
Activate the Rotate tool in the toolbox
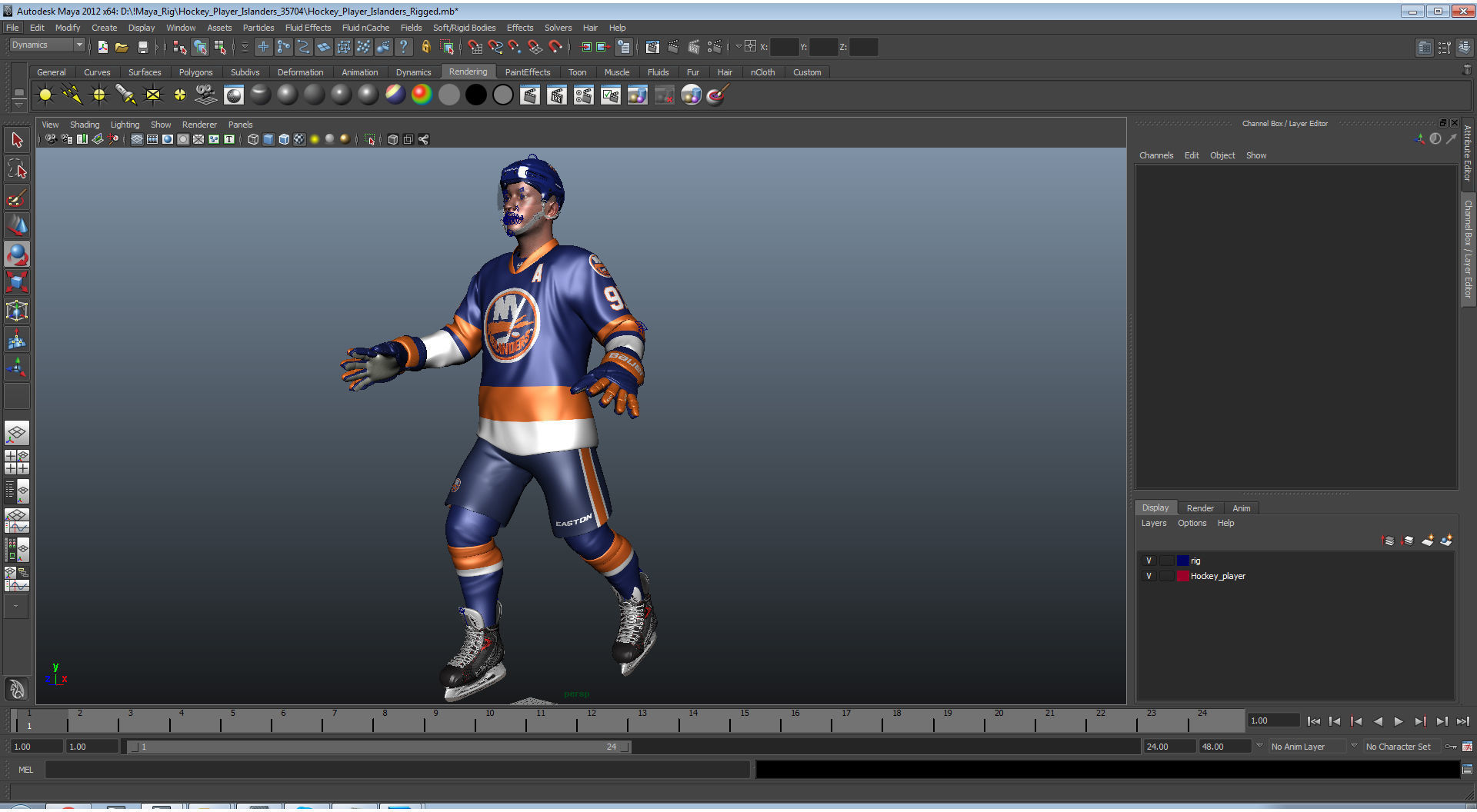click(17, 255)
